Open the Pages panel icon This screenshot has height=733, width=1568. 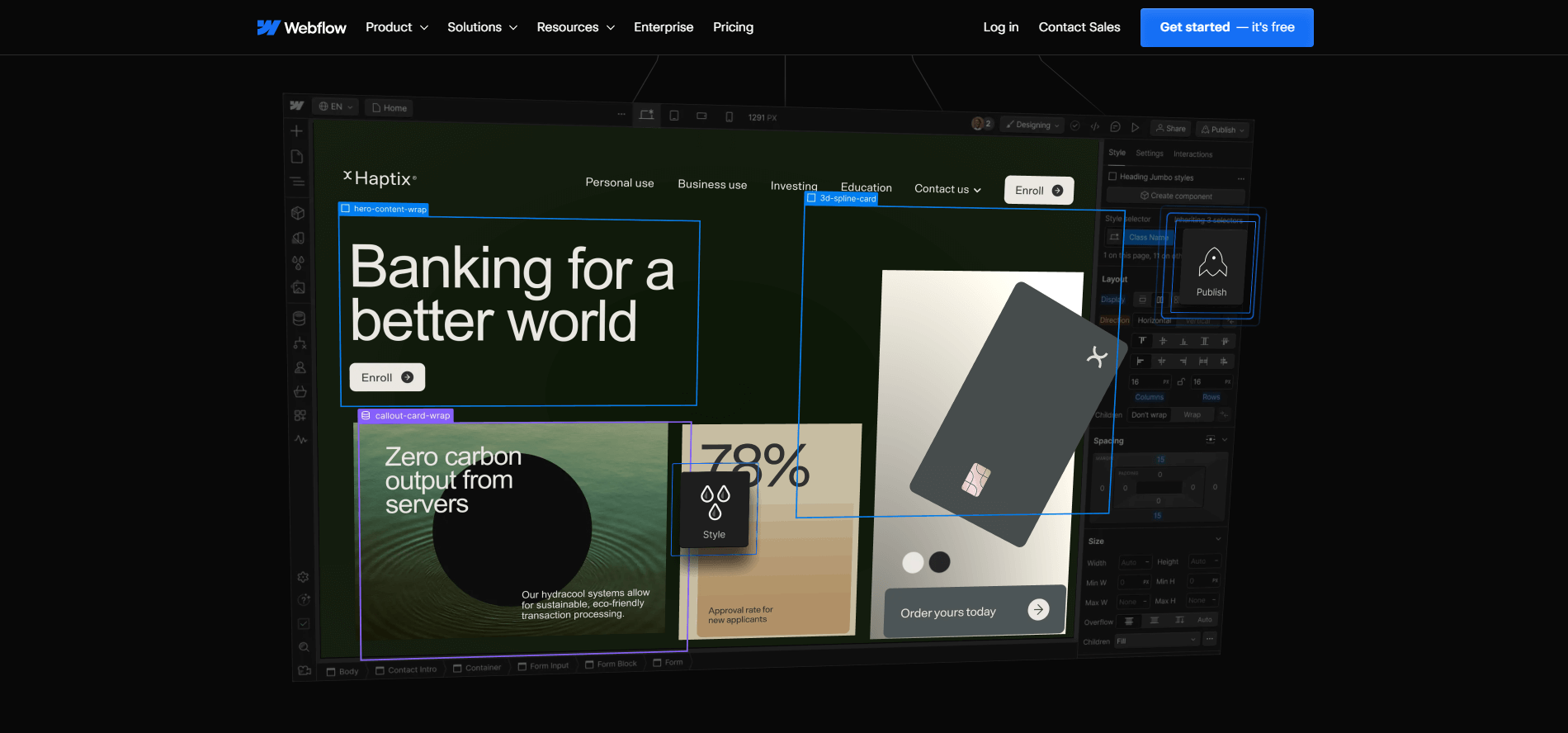(x=297, y=157)
